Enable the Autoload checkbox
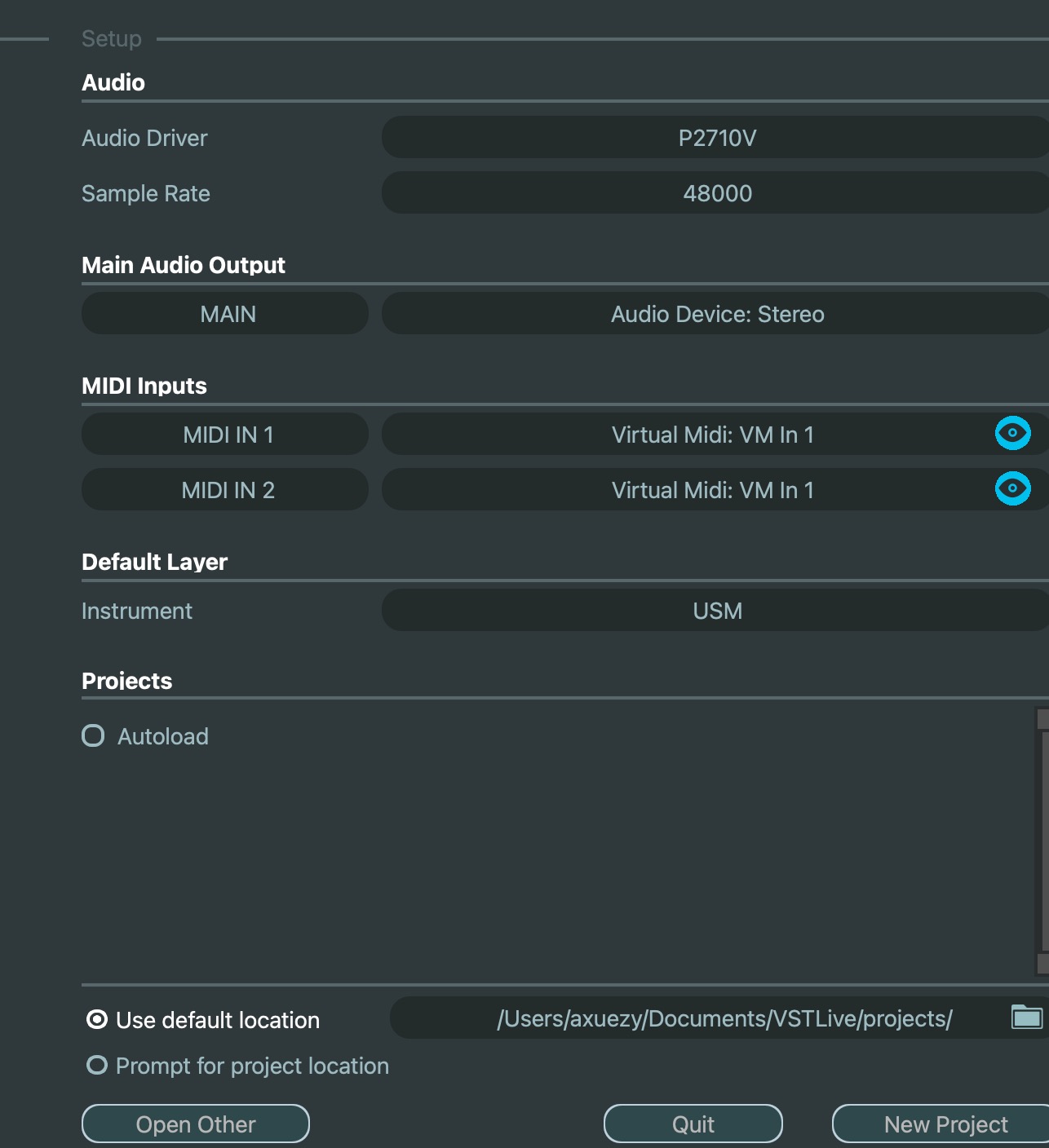1049x1148 pixels. coord(93,736)
